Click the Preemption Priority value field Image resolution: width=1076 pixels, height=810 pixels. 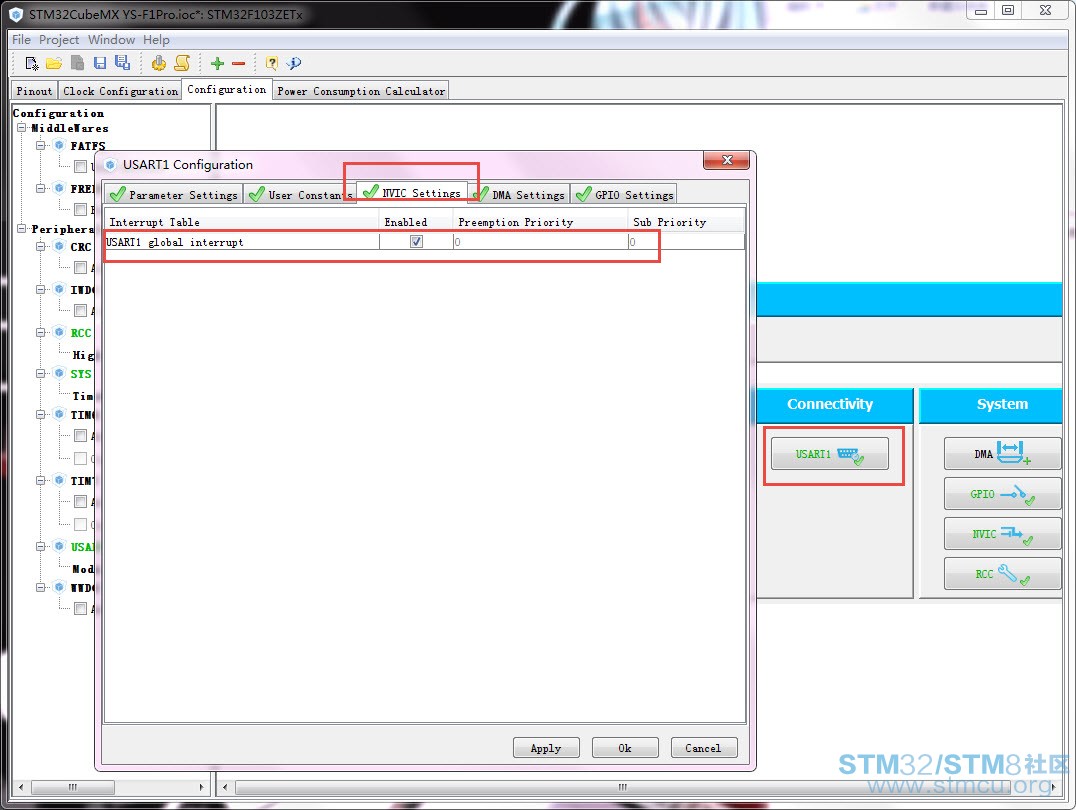point(540,242)
